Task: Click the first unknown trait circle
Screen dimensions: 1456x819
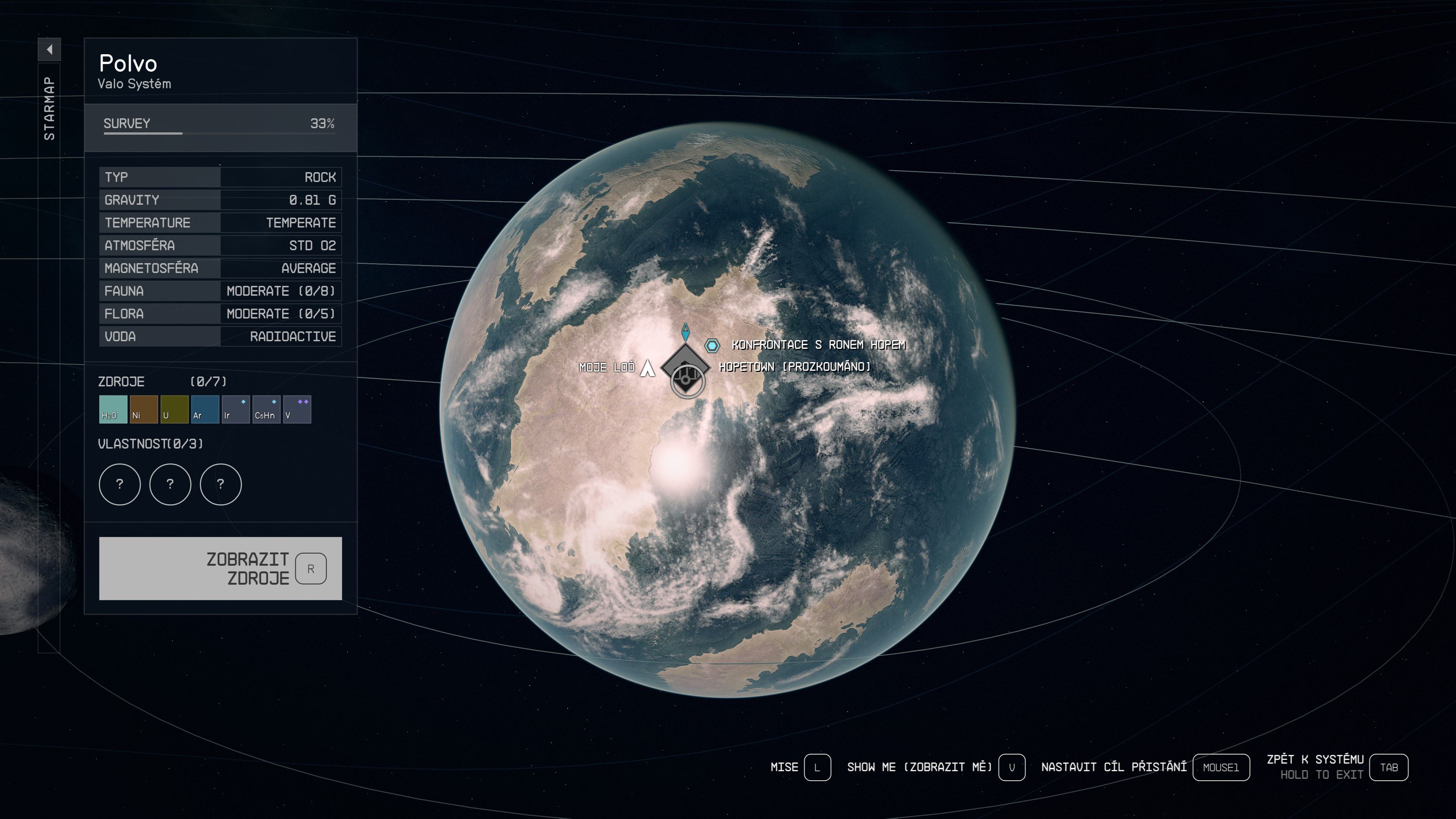Action: pos(119,484)
